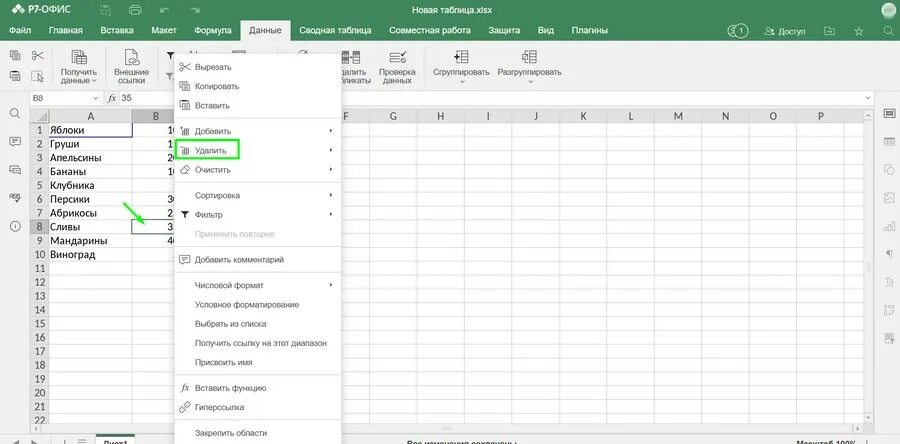The width and height of the screenshot is (900, 444).
Task: Open image settings in right sidebar
Action: (x=889, y=197)
